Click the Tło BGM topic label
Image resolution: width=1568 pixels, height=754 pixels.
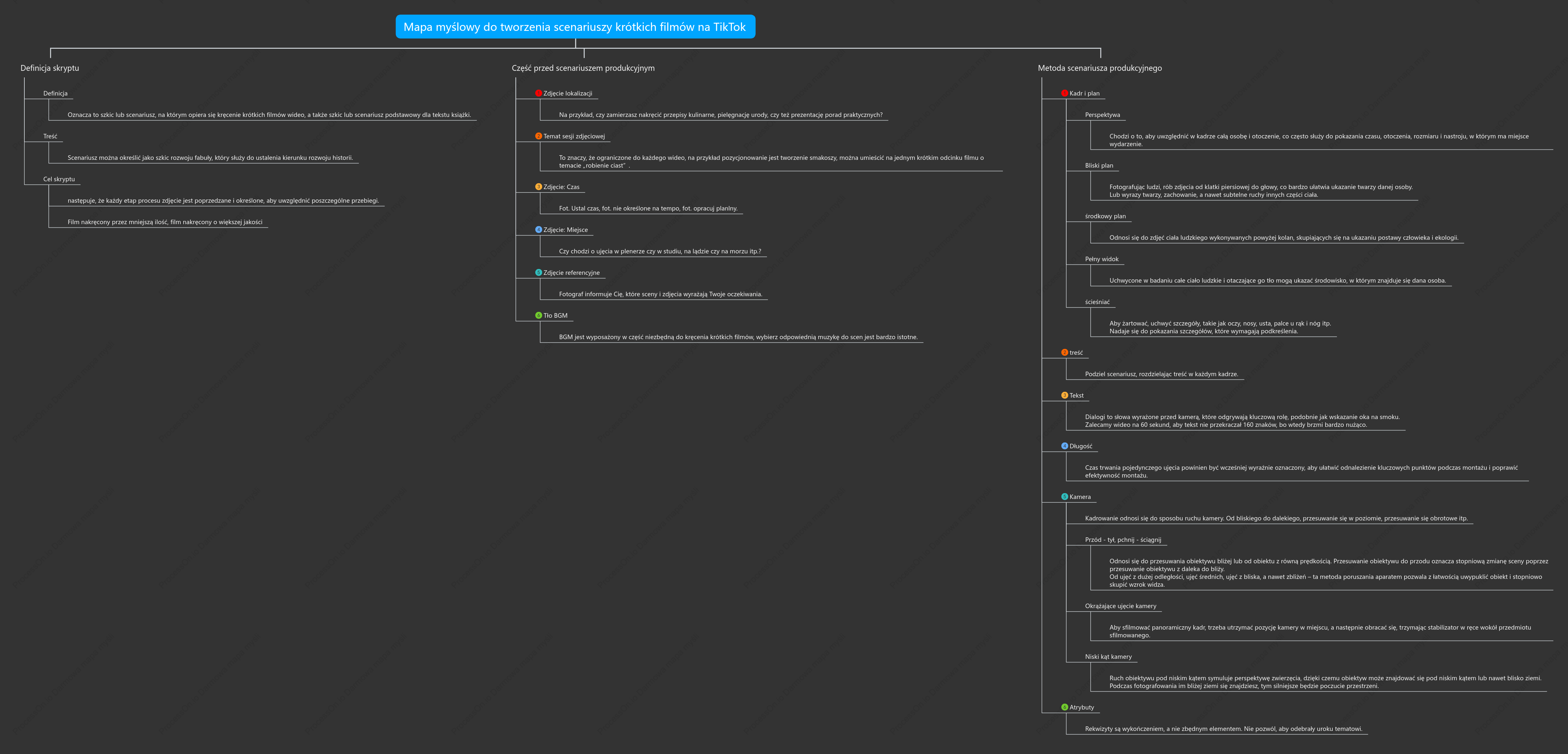coord(555,315)
